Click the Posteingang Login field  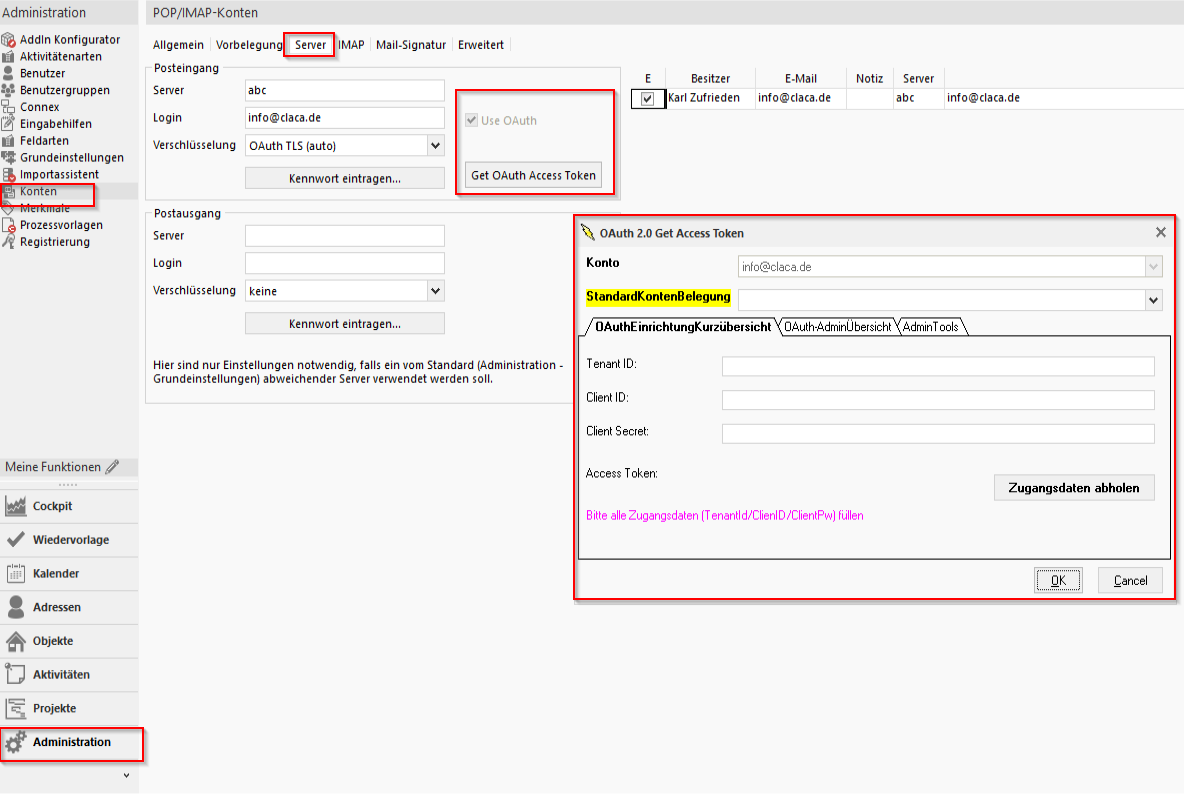pyautogui.click(x=344, y=118)
